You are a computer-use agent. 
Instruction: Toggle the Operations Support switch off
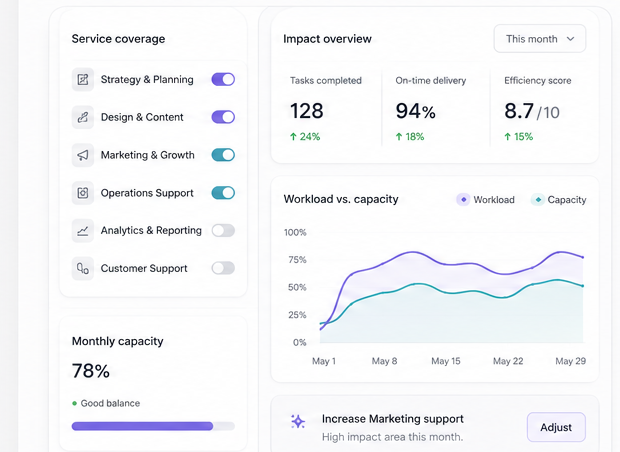(223, 193)
